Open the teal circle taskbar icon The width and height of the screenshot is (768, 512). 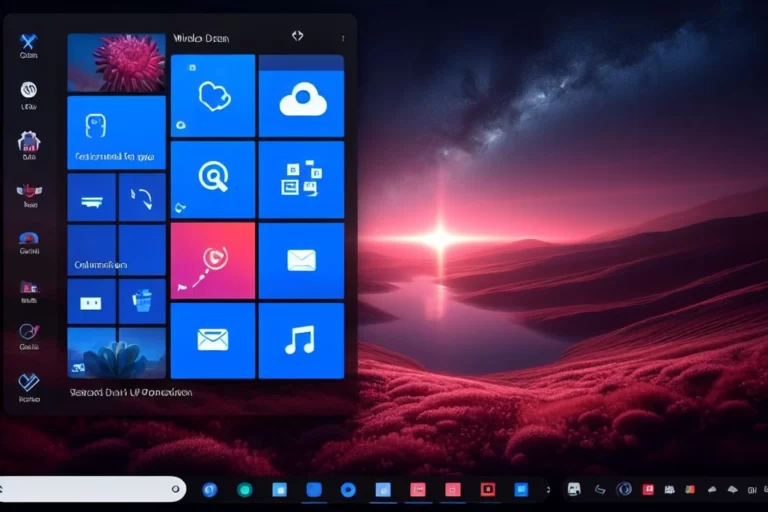(x=244, y=489)
